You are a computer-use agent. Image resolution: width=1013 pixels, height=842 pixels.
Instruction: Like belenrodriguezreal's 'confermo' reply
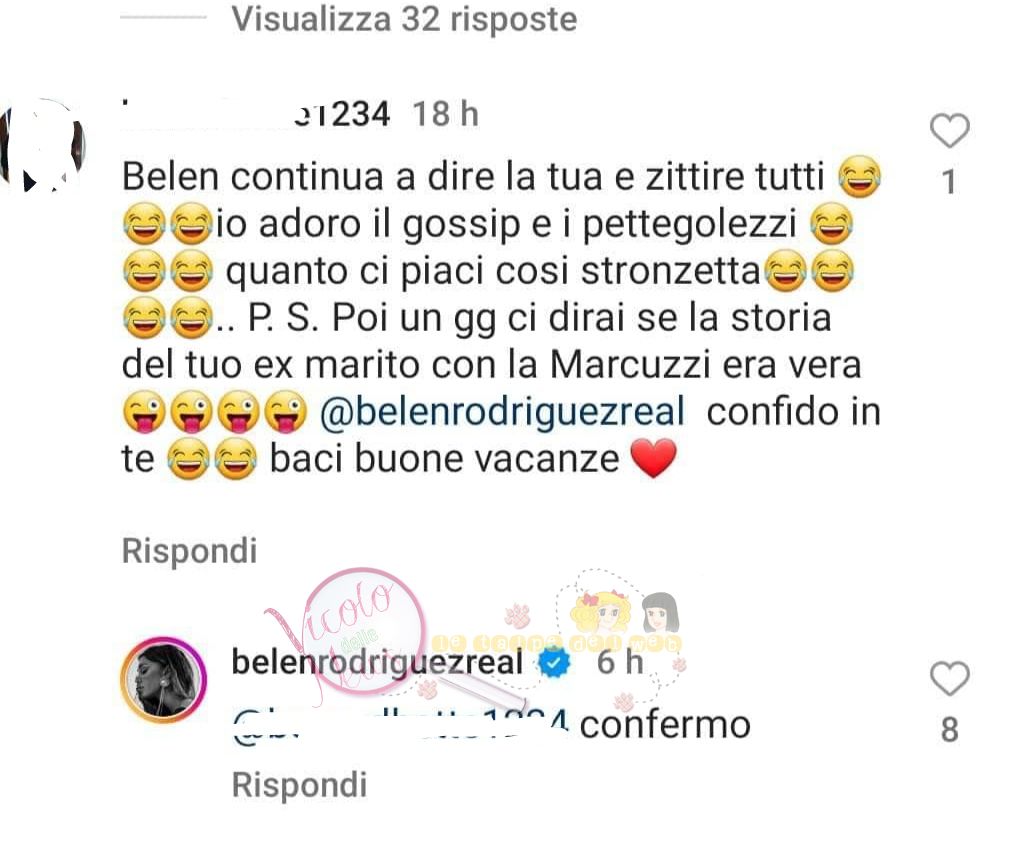coord(949,679)
